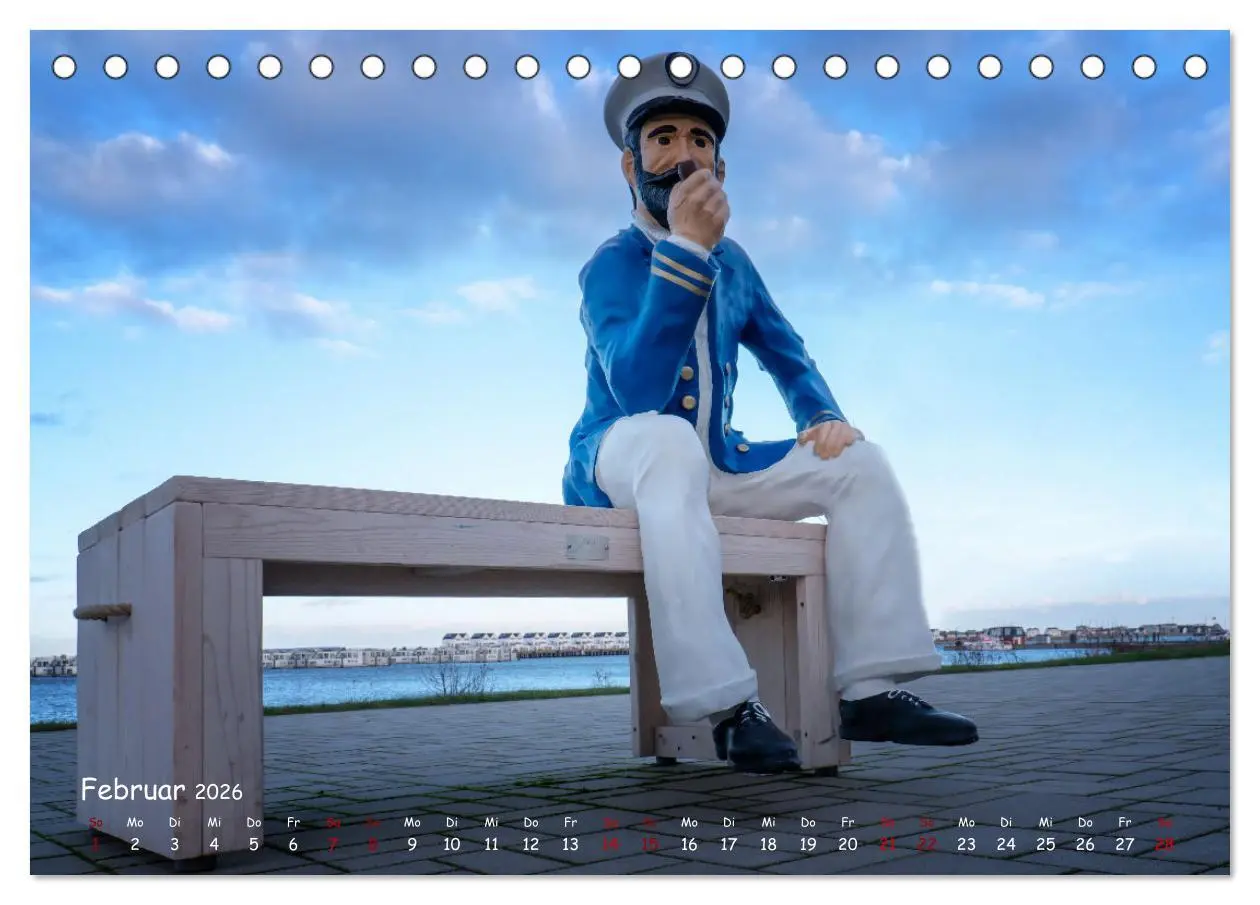1260x905 pixels.
Task: Select date 24 in the calendar row
Action: (1006, 844)
